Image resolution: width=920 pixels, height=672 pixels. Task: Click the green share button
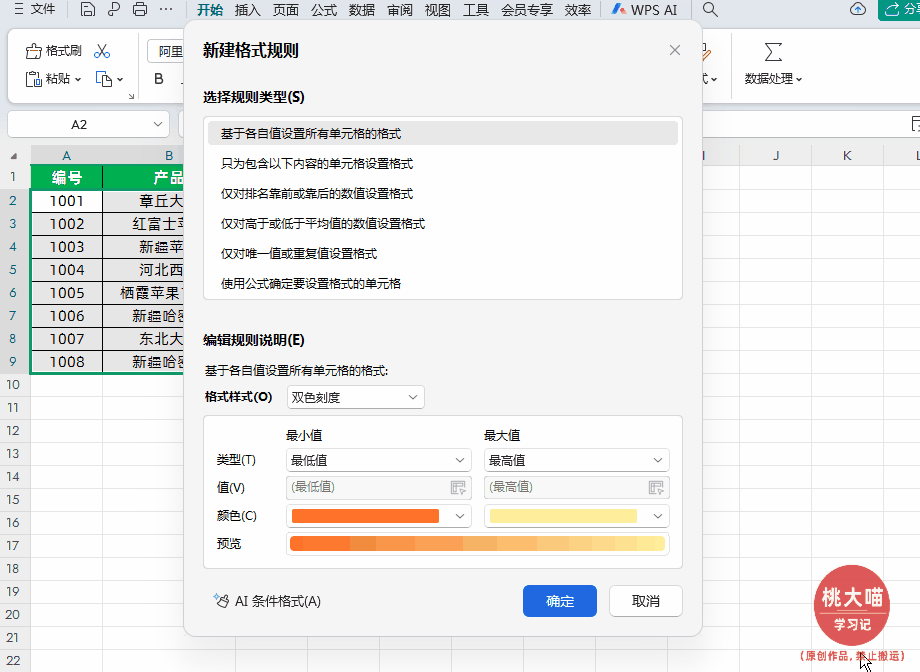(900, 9)
